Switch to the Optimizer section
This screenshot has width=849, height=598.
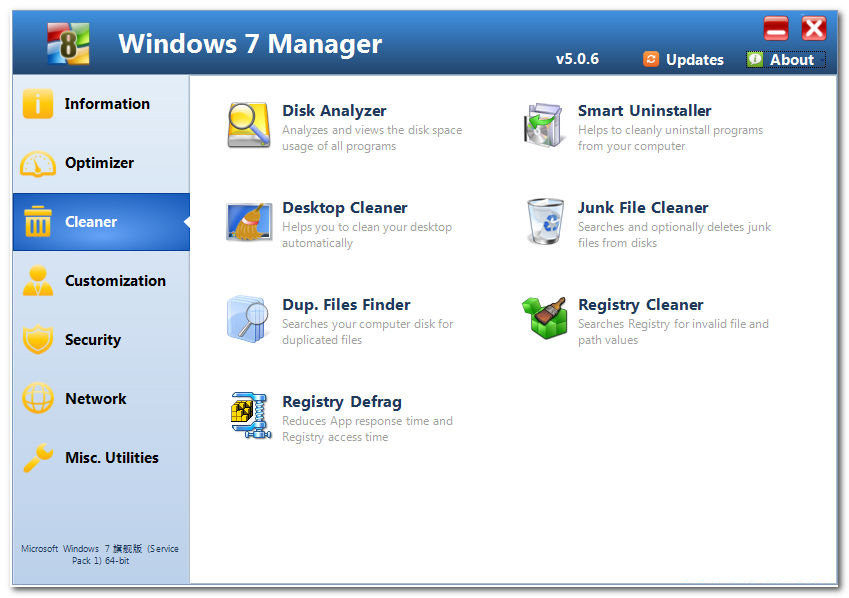point(100,163)
